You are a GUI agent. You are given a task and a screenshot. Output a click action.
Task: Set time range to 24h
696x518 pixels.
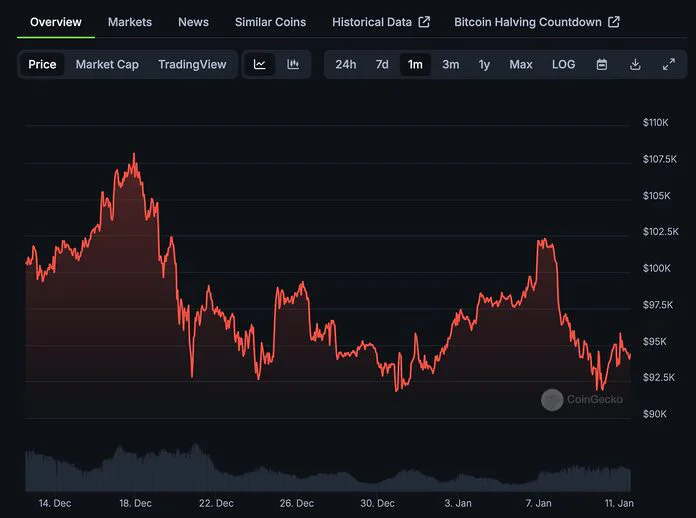point(346,65)
